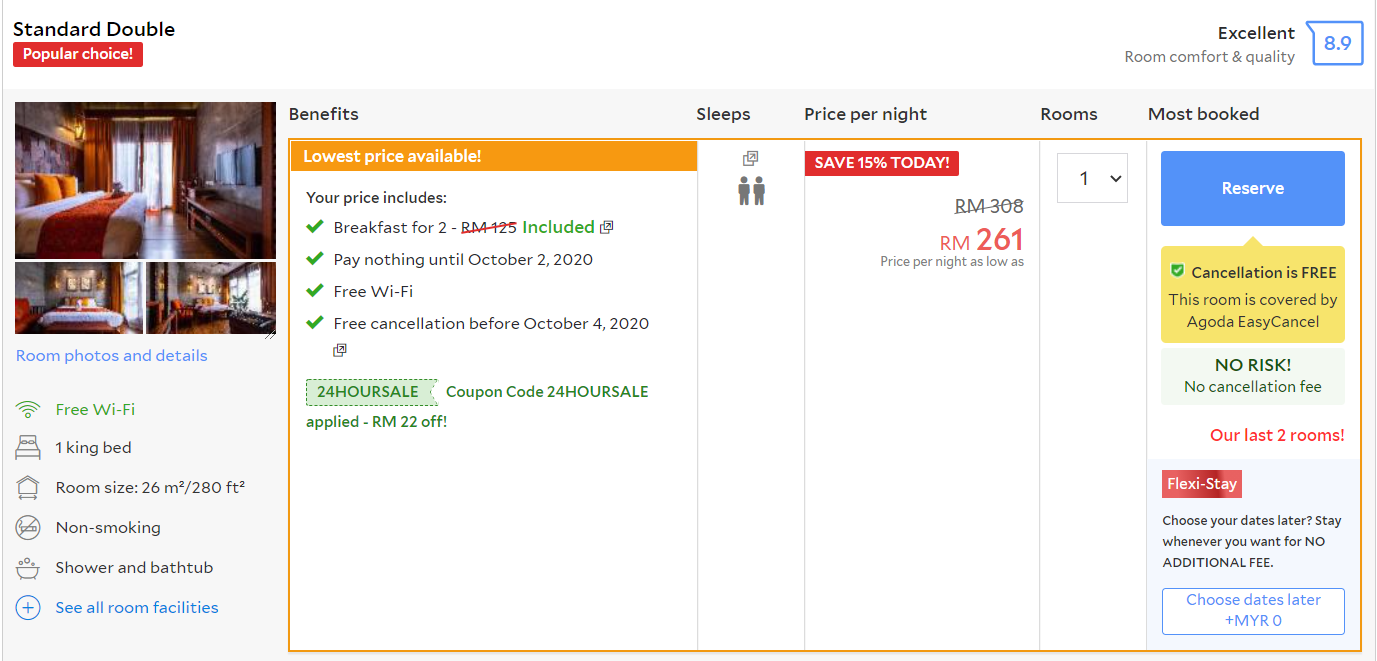Screen dimensions: 1377x661
Task: Click the plus icon beside See all room facilities
Action: pyautogui.click(x=28, y=607)
